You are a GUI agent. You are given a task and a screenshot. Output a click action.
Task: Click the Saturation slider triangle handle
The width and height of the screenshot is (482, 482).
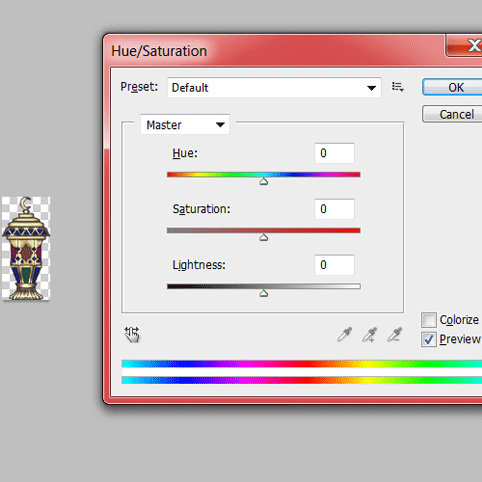[x=264, y=237]
